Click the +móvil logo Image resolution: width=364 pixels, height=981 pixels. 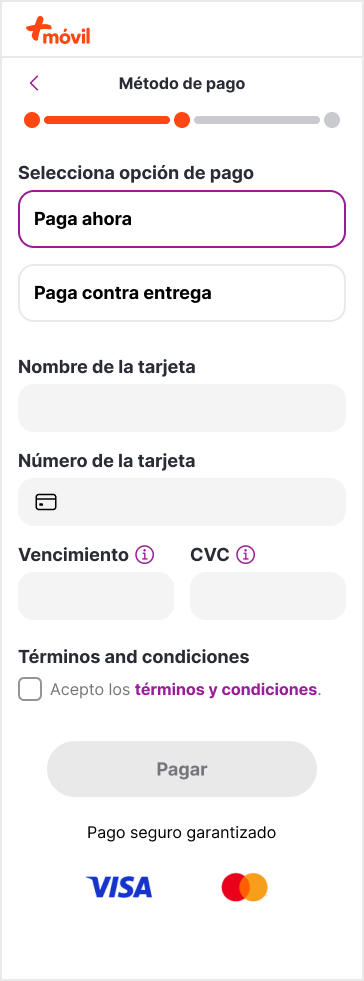click(x=58, y=32)
